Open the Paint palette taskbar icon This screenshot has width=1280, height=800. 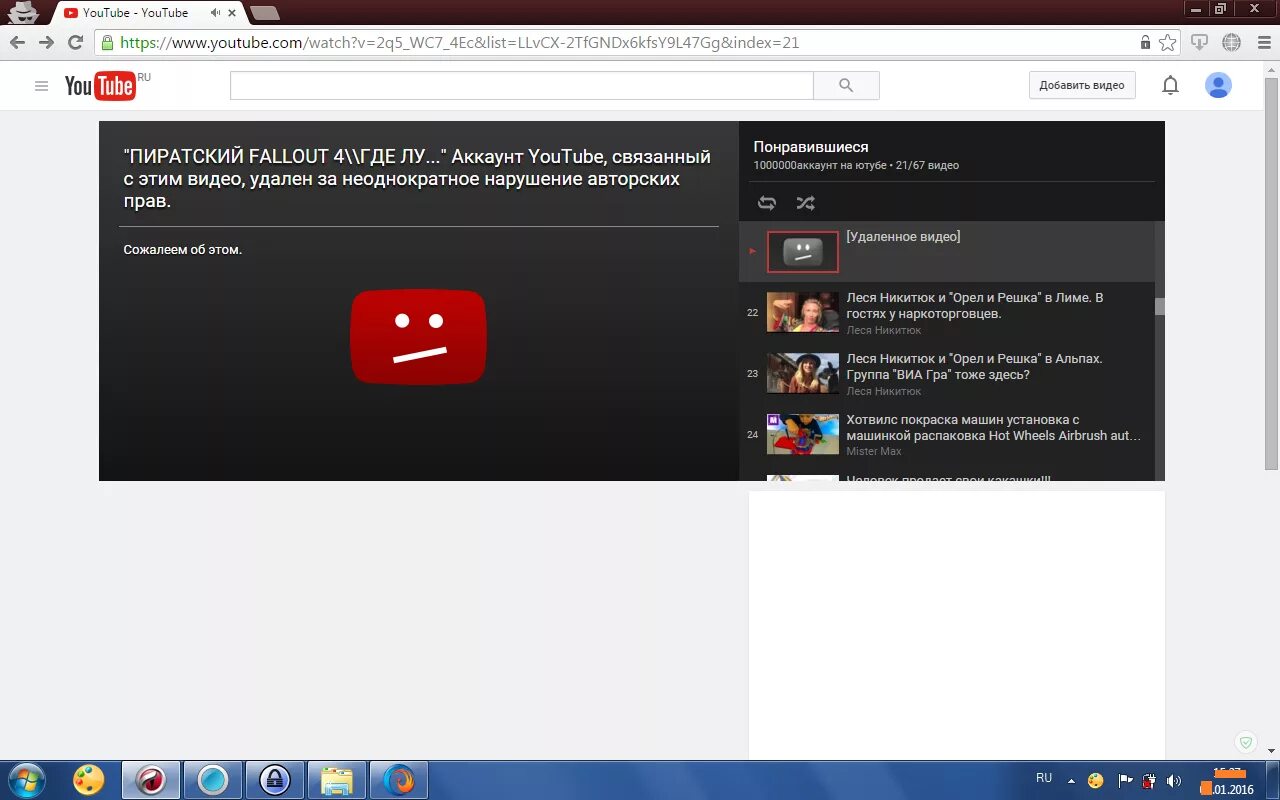(x=89, y=780)
